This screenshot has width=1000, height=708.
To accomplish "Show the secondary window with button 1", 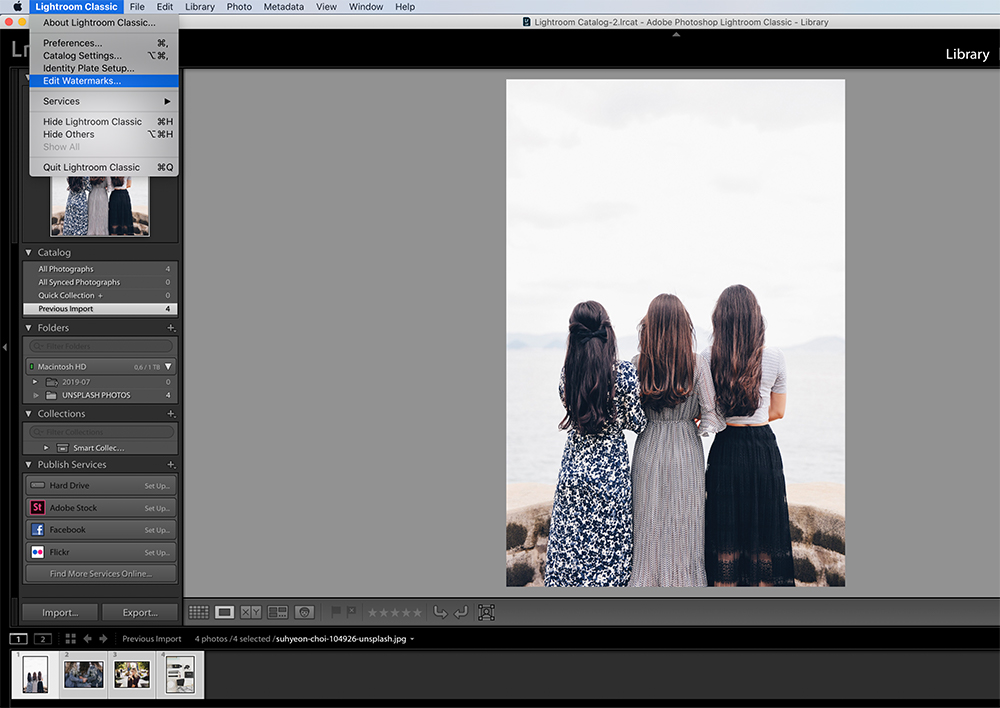I will tap(18, 638).
